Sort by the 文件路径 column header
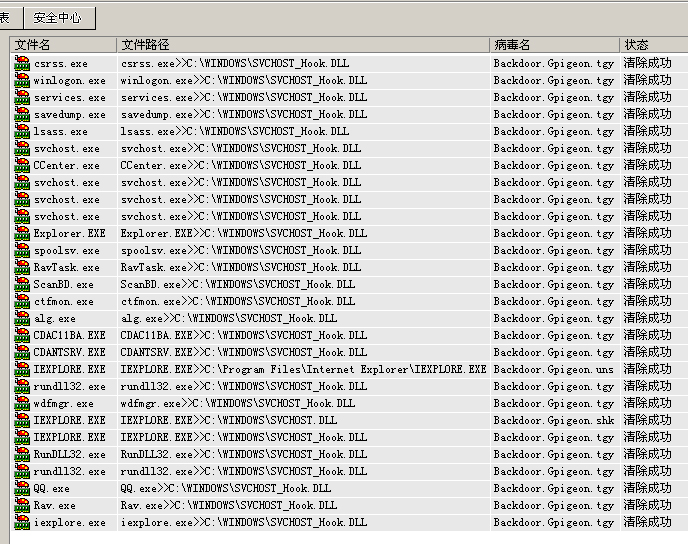688x544 pixels. [x=303, y=45]
